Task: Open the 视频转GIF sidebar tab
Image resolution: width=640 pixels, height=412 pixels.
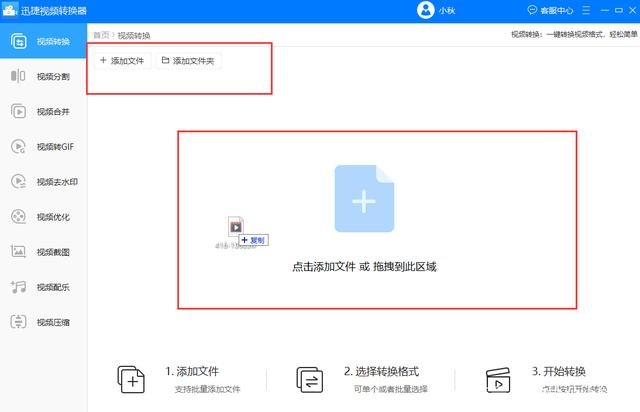Action: pyautogui.click(x=43, y=147)
